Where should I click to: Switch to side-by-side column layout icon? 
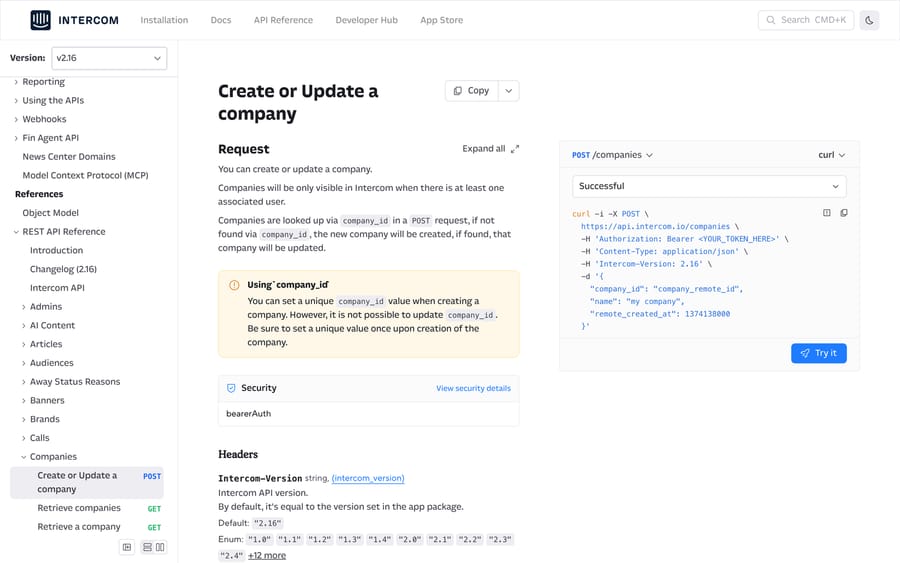tap(160, 547)
